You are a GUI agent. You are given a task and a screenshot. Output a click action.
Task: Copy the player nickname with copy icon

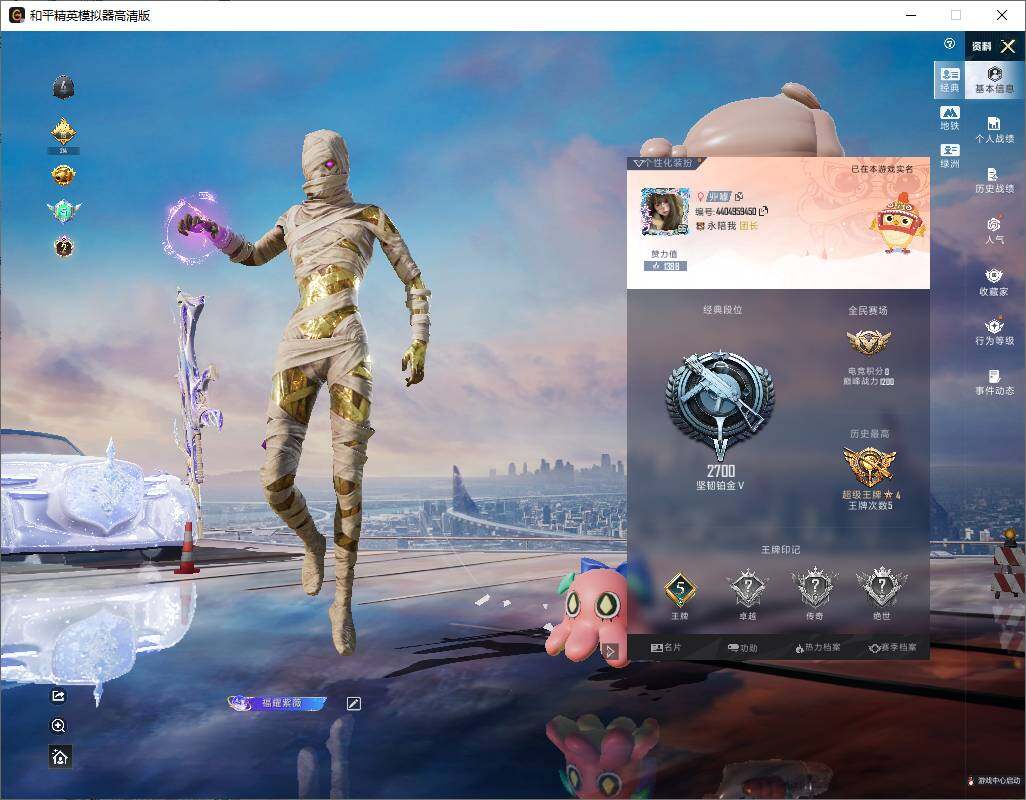coord(739,196)
